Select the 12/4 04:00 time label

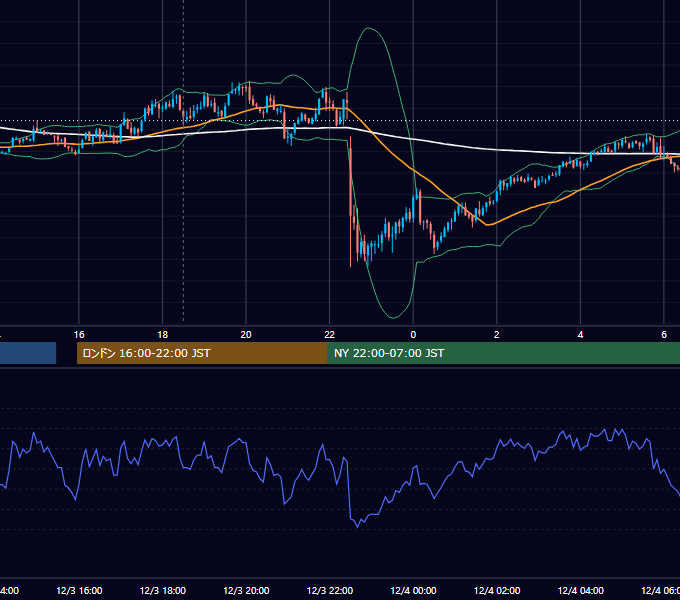point(580,590)
